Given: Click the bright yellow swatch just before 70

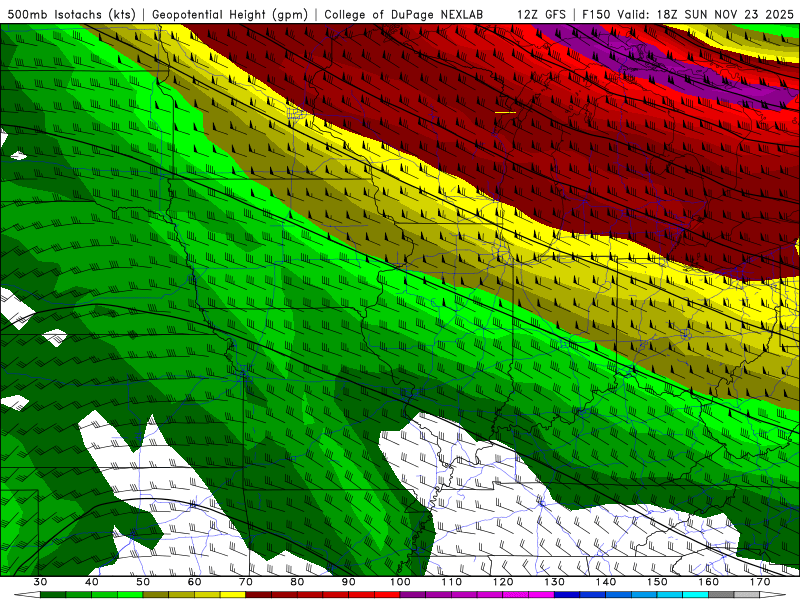Looking at the screenshot, I should (233, 595).
